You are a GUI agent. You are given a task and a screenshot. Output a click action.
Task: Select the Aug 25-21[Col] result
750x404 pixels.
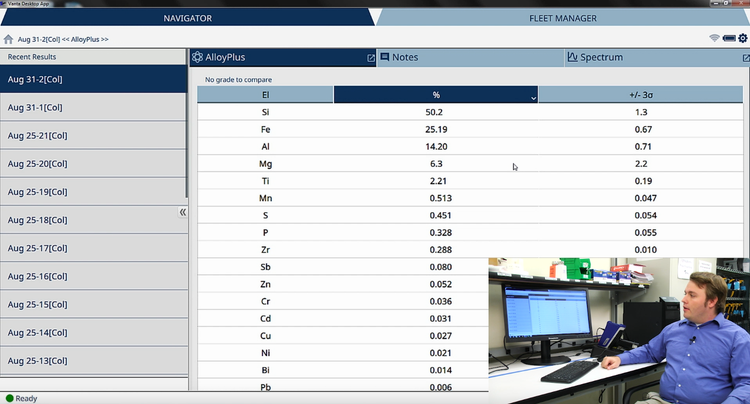click(x=92, y=135)
